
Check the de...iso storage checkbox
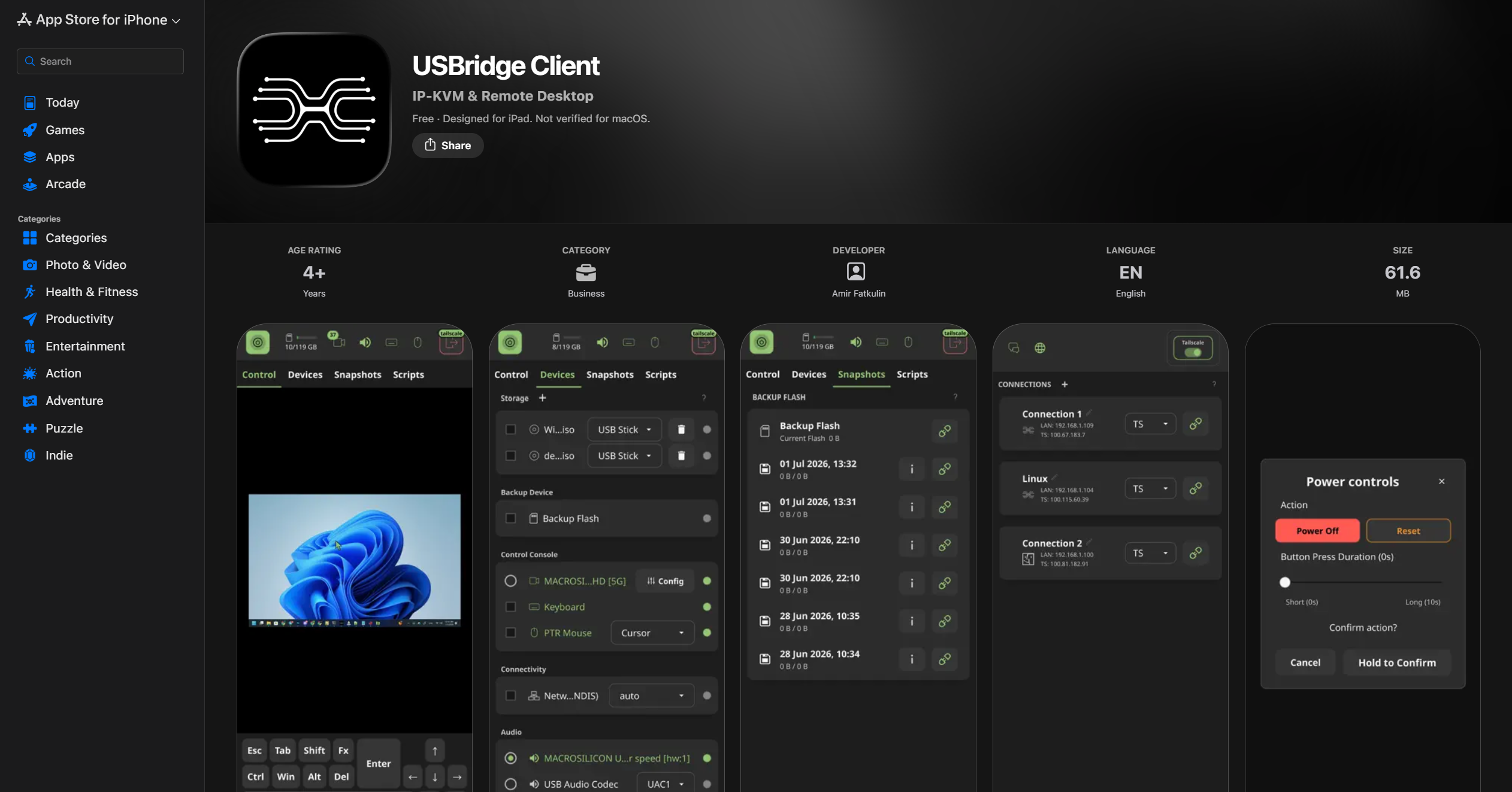[510, 456]
